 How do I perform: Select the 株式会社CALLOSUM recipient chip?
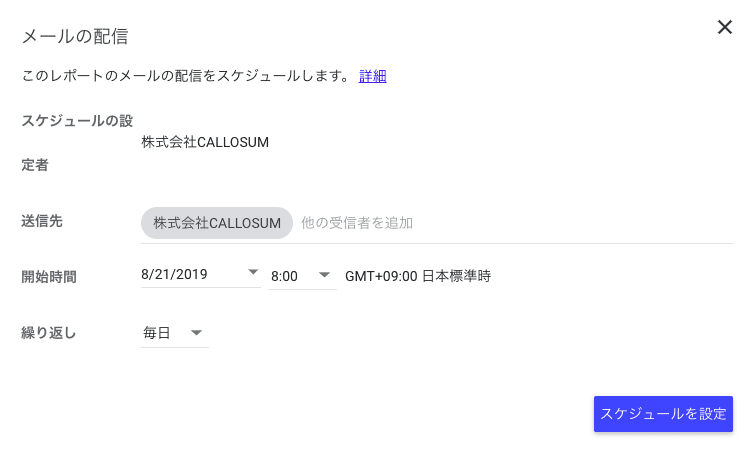tap(217, 223)
